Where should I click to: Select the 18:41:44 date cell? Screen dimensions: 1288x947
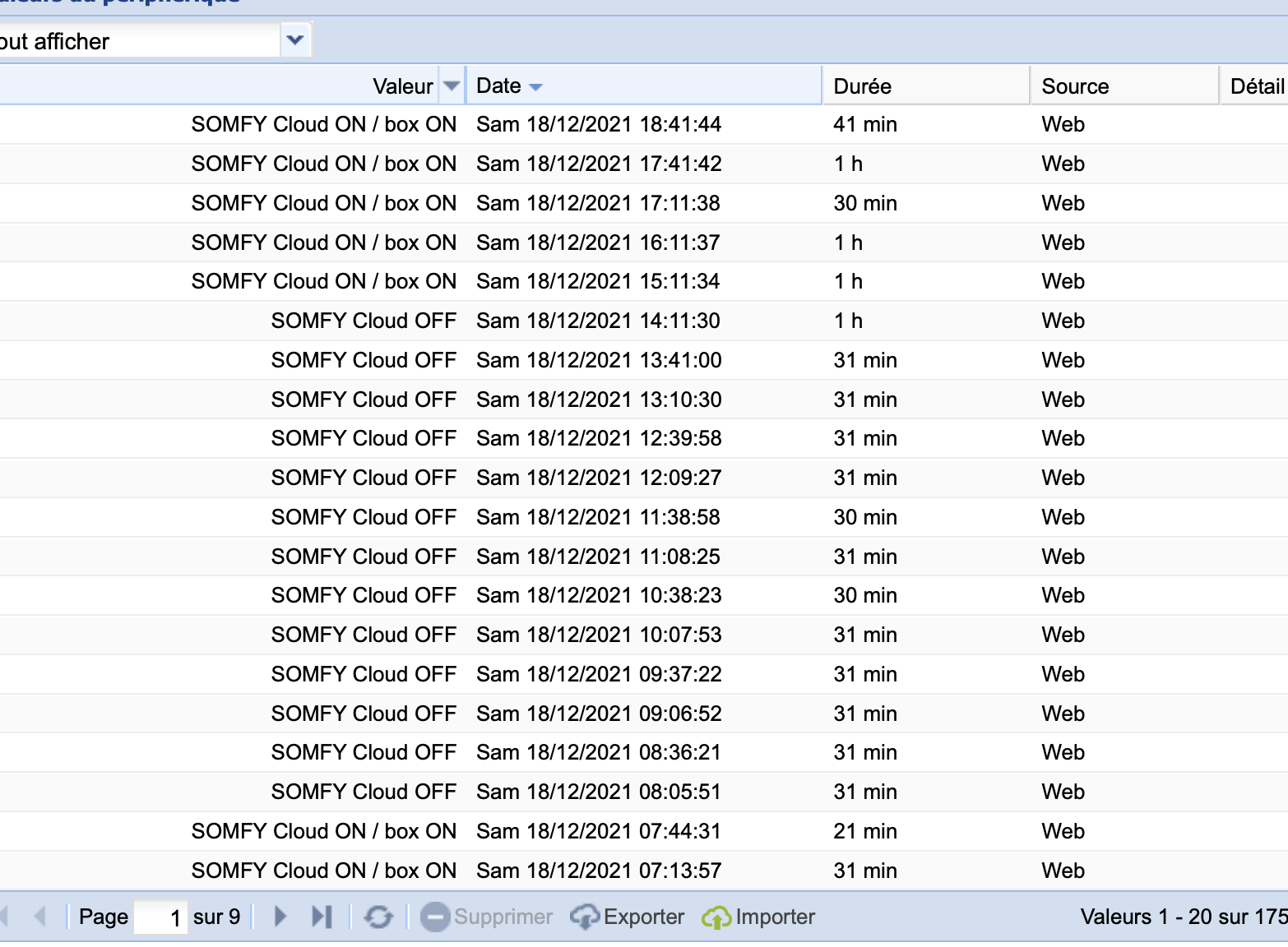pos(599,124)
